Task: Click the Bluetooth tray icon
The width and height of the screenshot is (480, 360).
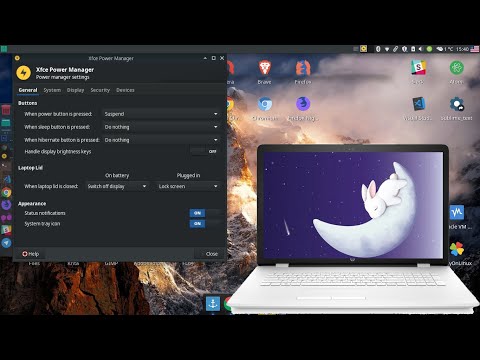Action: [x=378, y=49]
